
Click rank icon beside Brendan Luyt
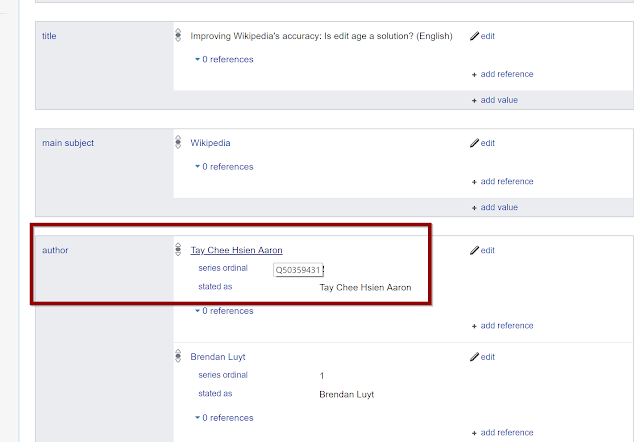(x=178, y=356)
